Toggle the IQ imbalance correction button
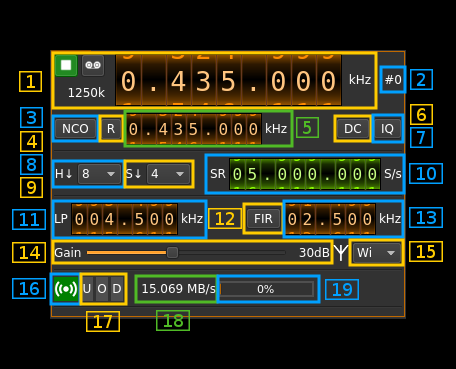Screen dimensions: 456x369 click(387, 129)
